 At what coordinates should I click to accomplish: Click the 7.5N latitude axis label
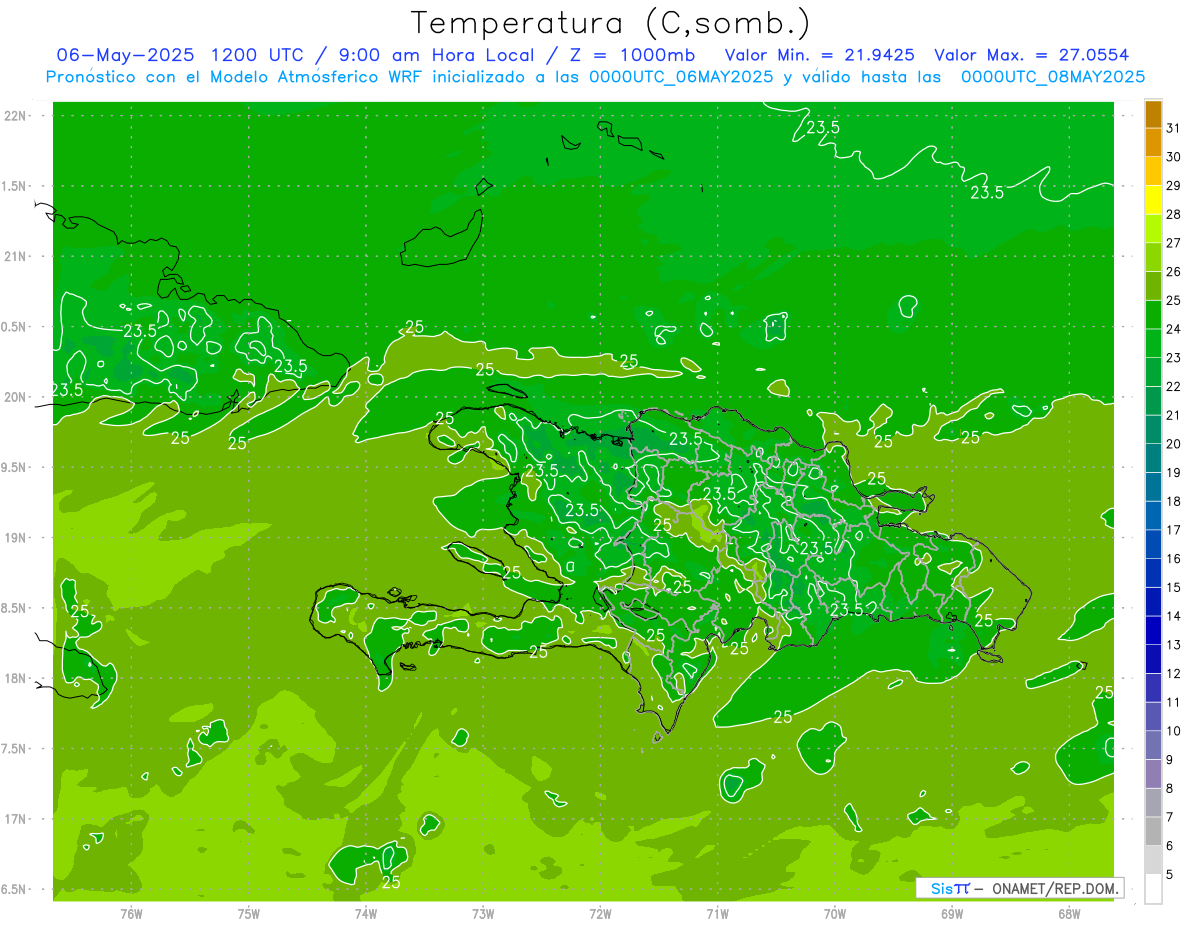[x=16, y=749]
